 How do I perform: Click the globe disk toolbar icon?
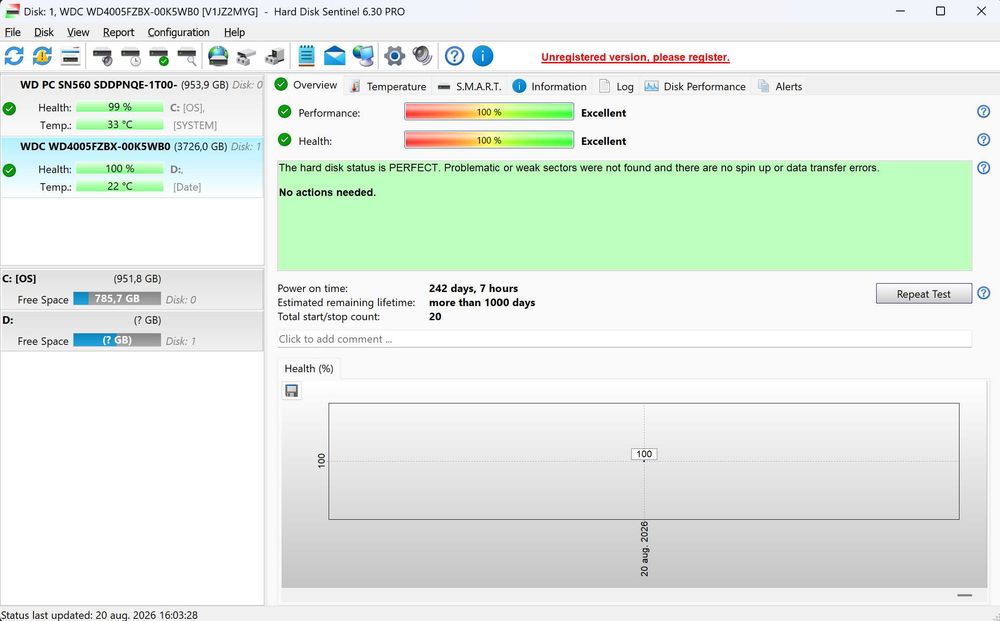tap(218, 56)
